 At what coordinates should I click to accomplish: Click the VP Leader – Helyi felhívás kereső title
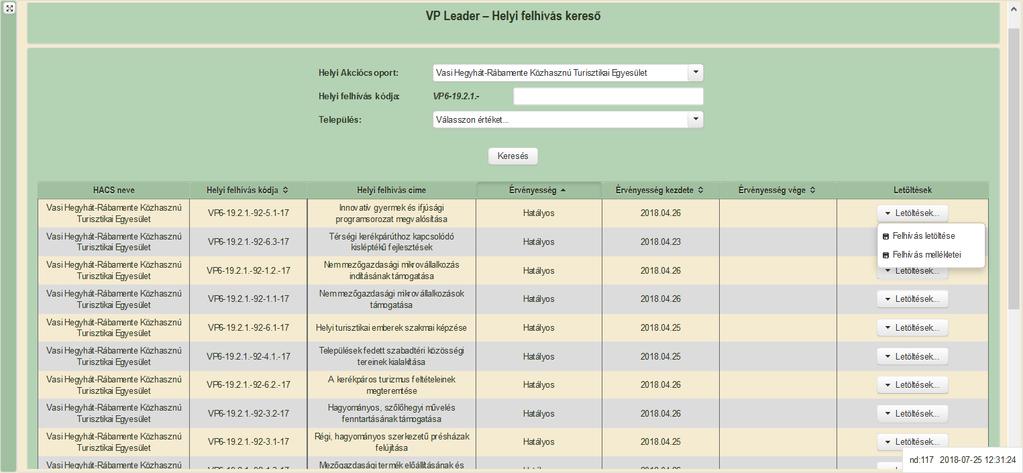pyautogui.click(x=513, y=16)
